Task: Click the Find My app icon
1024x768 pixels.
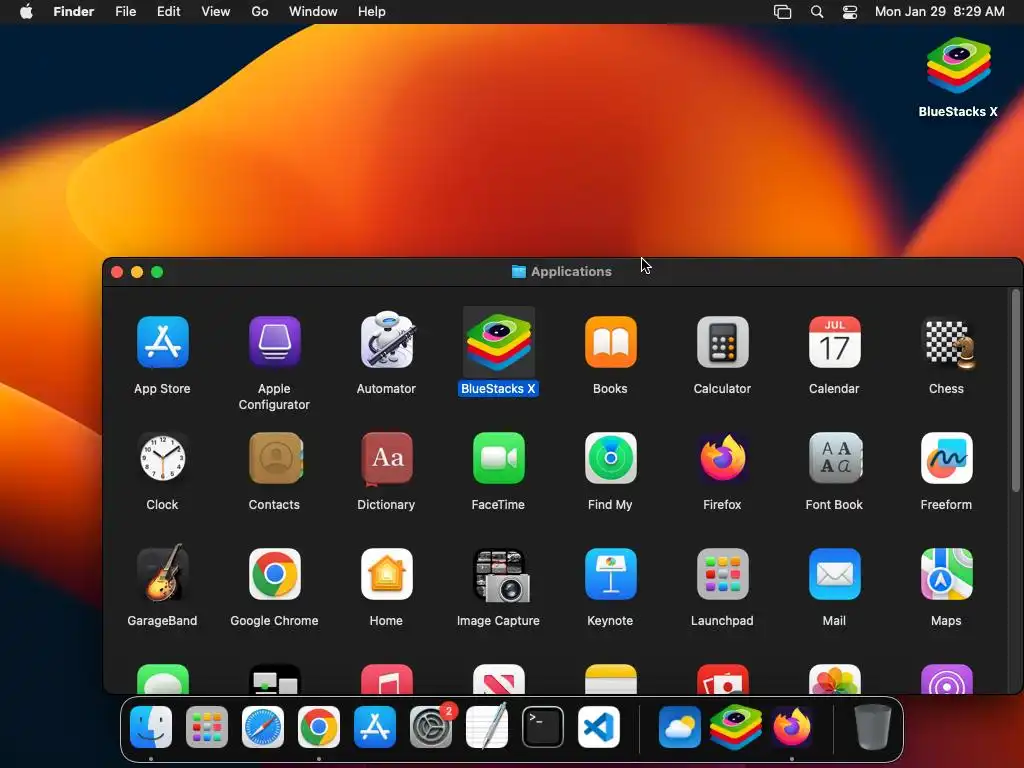Action: [x=611, y=458]
